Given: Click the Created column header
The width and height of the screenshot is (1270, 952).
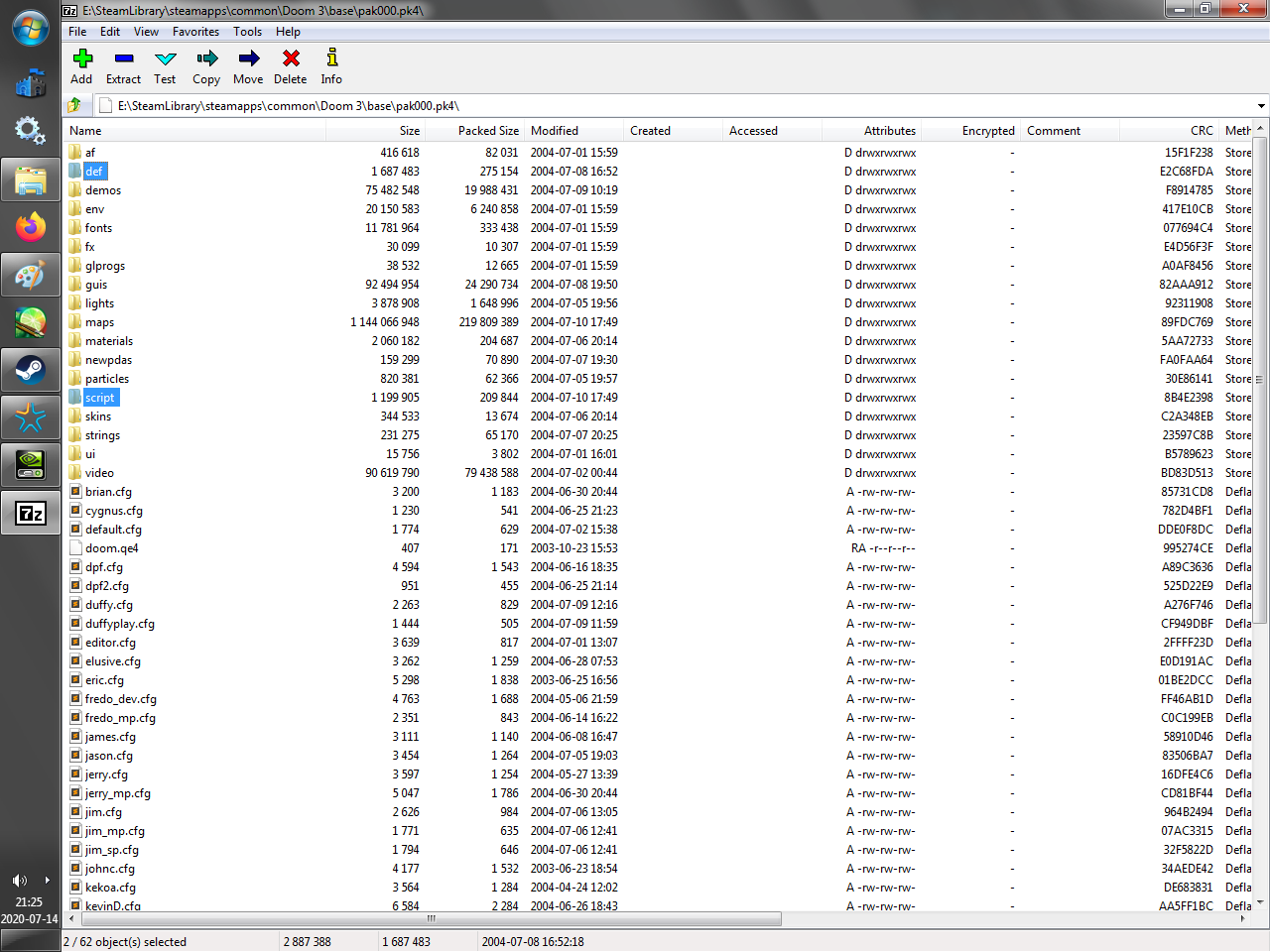Looking at the screenshot, I should pyautogui.click(x=673, y=131).
